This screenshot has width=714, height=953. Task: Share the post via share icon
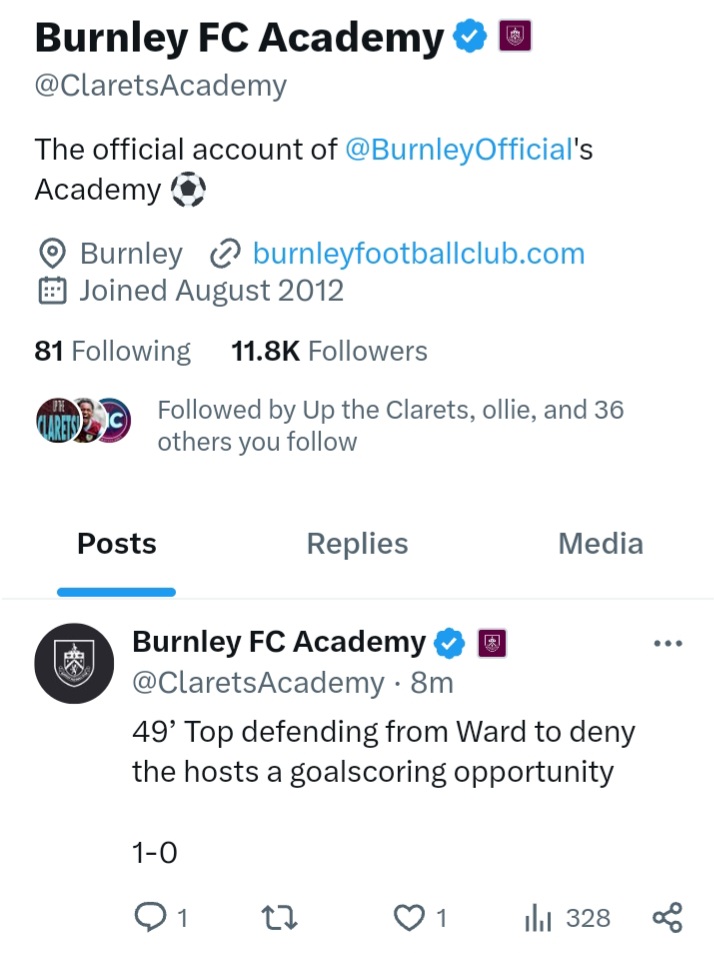[667, 917]
